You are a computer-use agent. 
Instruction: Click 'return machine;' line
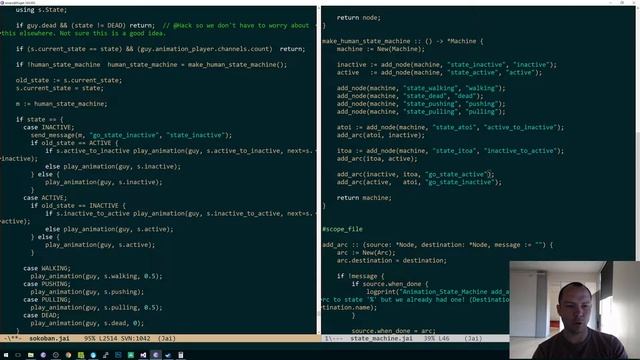pos(364,198)
